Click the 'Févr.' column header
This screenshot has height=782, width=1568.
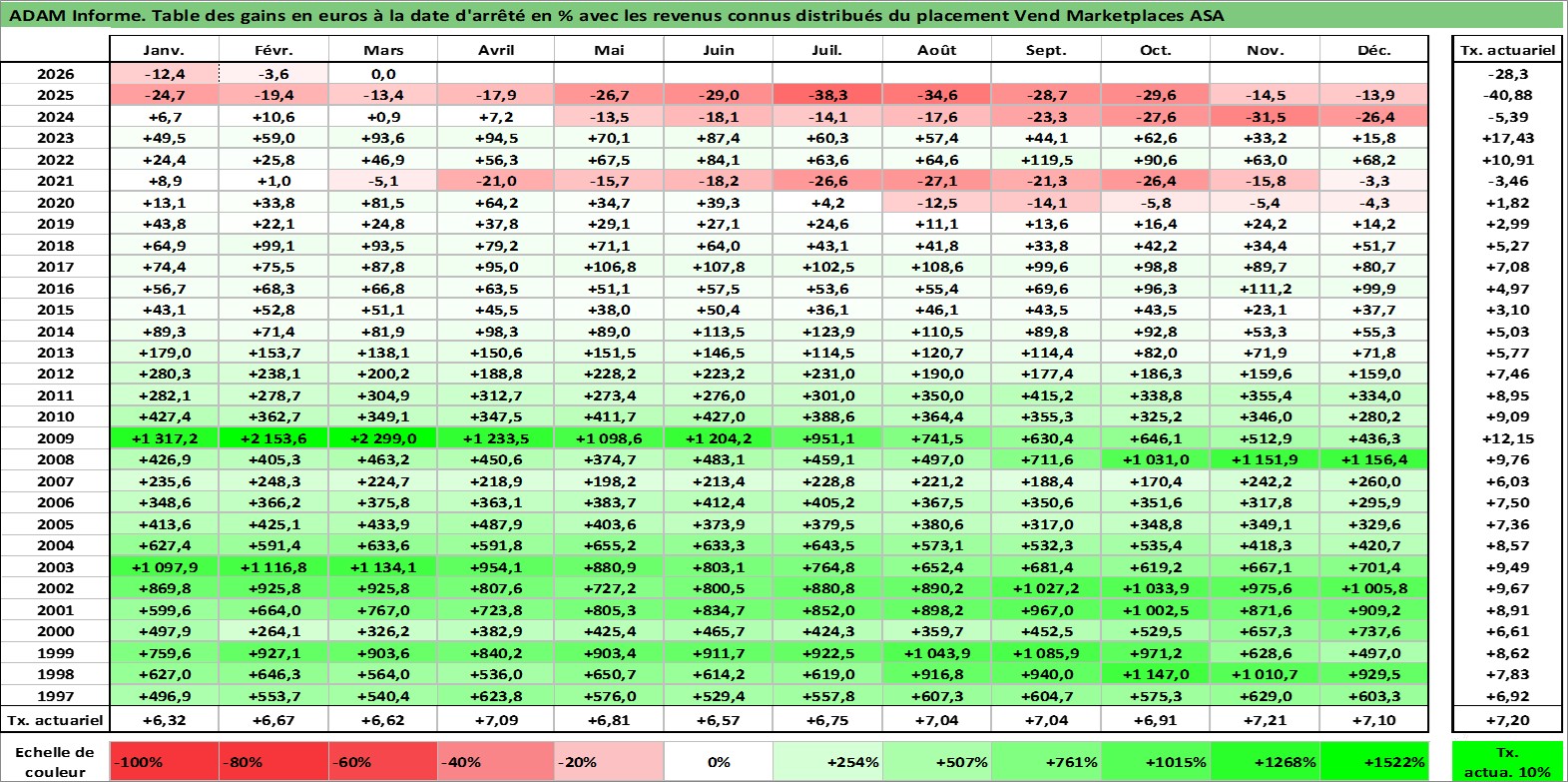[x=273, y=50]
